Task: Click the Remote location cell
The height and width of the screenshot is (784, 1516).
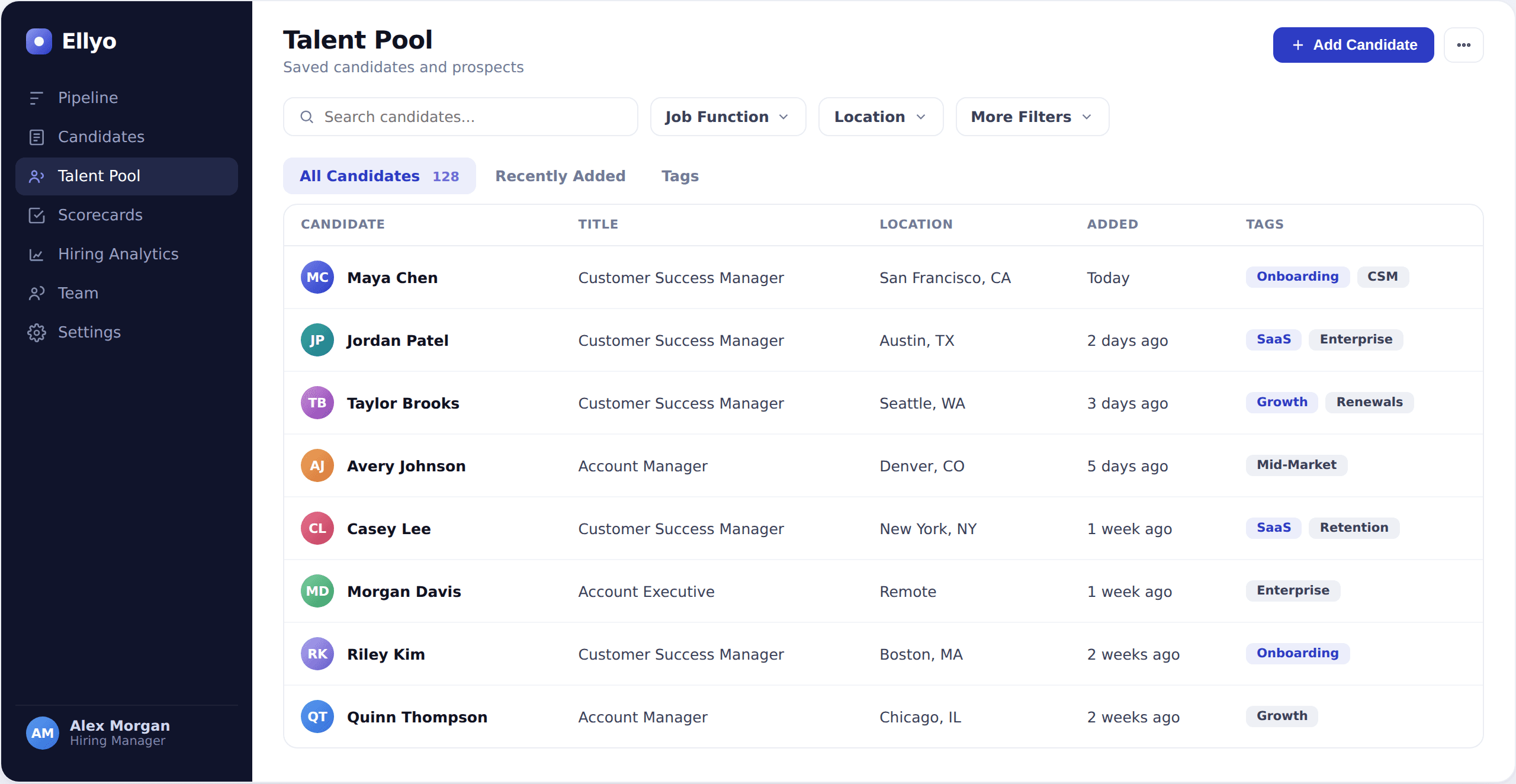Action: pos(907,592)
